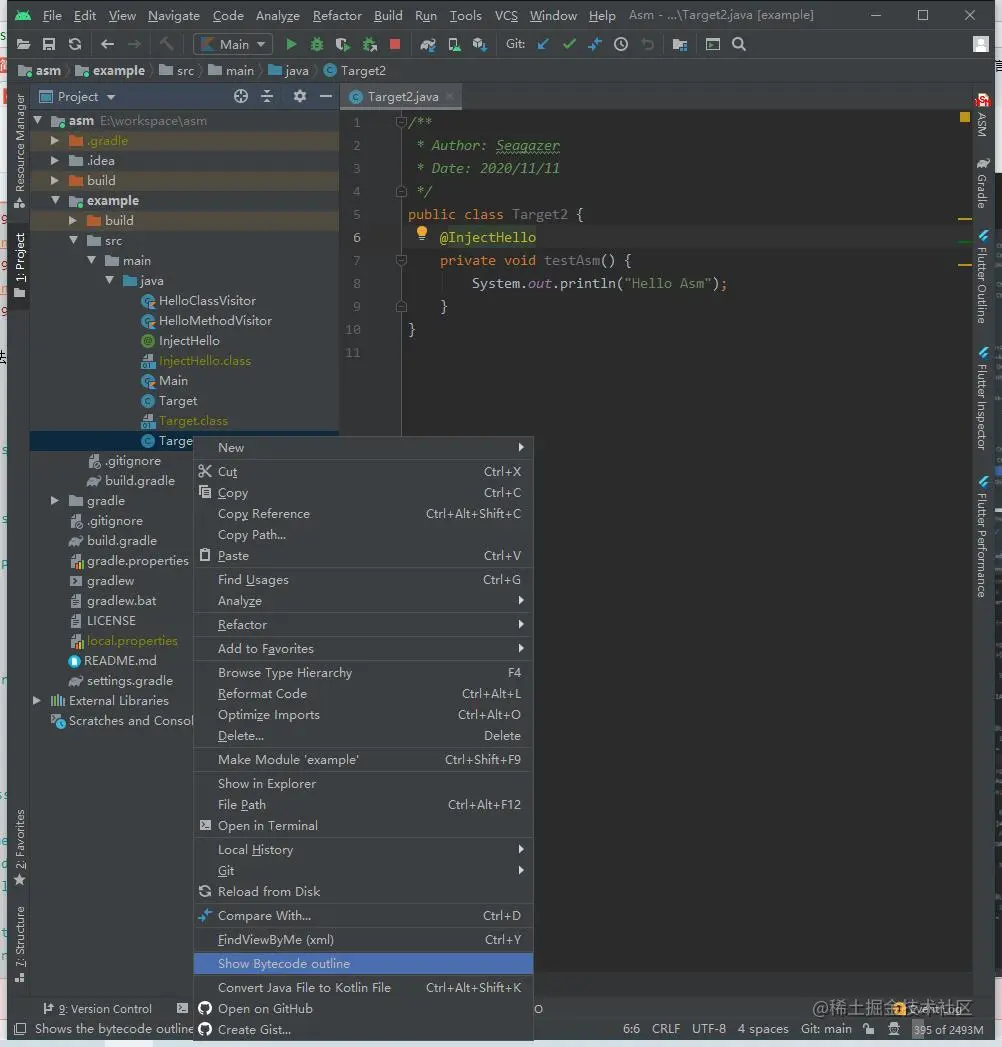Choose Copy Reference from context menu
Screen dimensions: 1002x1047
tap(363, 513)
